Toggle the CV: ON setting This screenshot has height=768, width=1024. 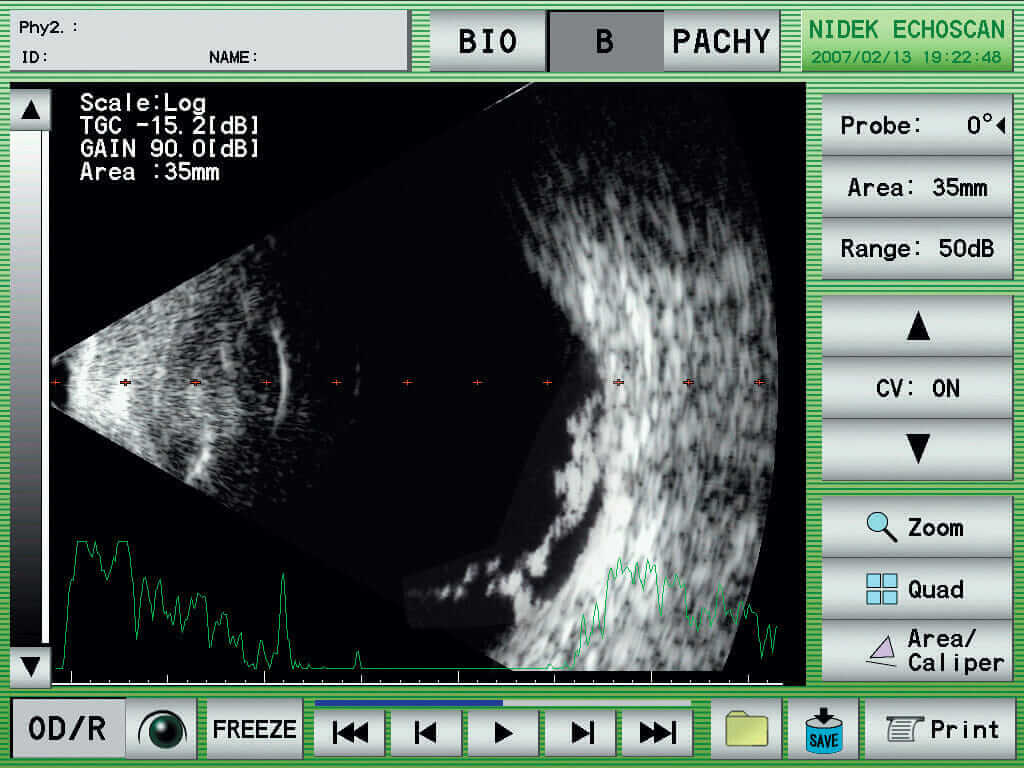[x=917, y=388]
